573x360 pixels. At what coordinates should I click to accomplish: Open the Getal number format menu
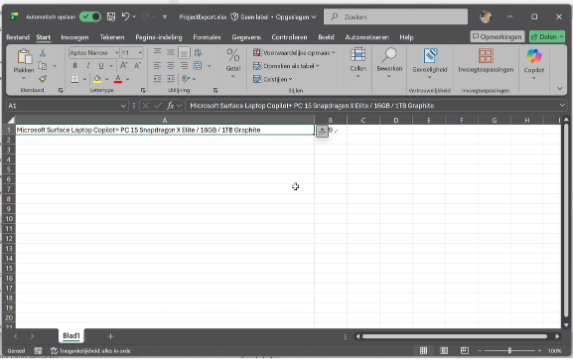point(233,62)
